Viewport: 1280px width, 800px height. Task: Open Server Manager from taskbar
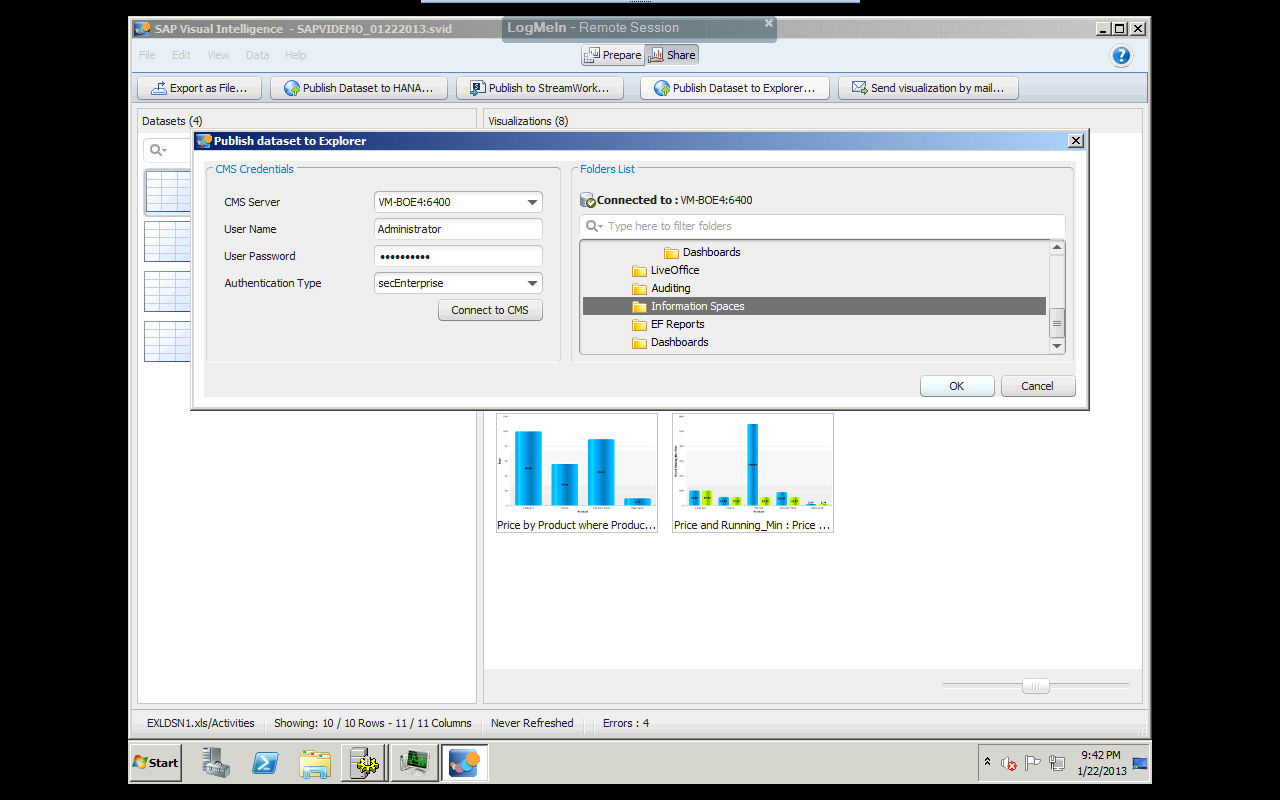215,763
